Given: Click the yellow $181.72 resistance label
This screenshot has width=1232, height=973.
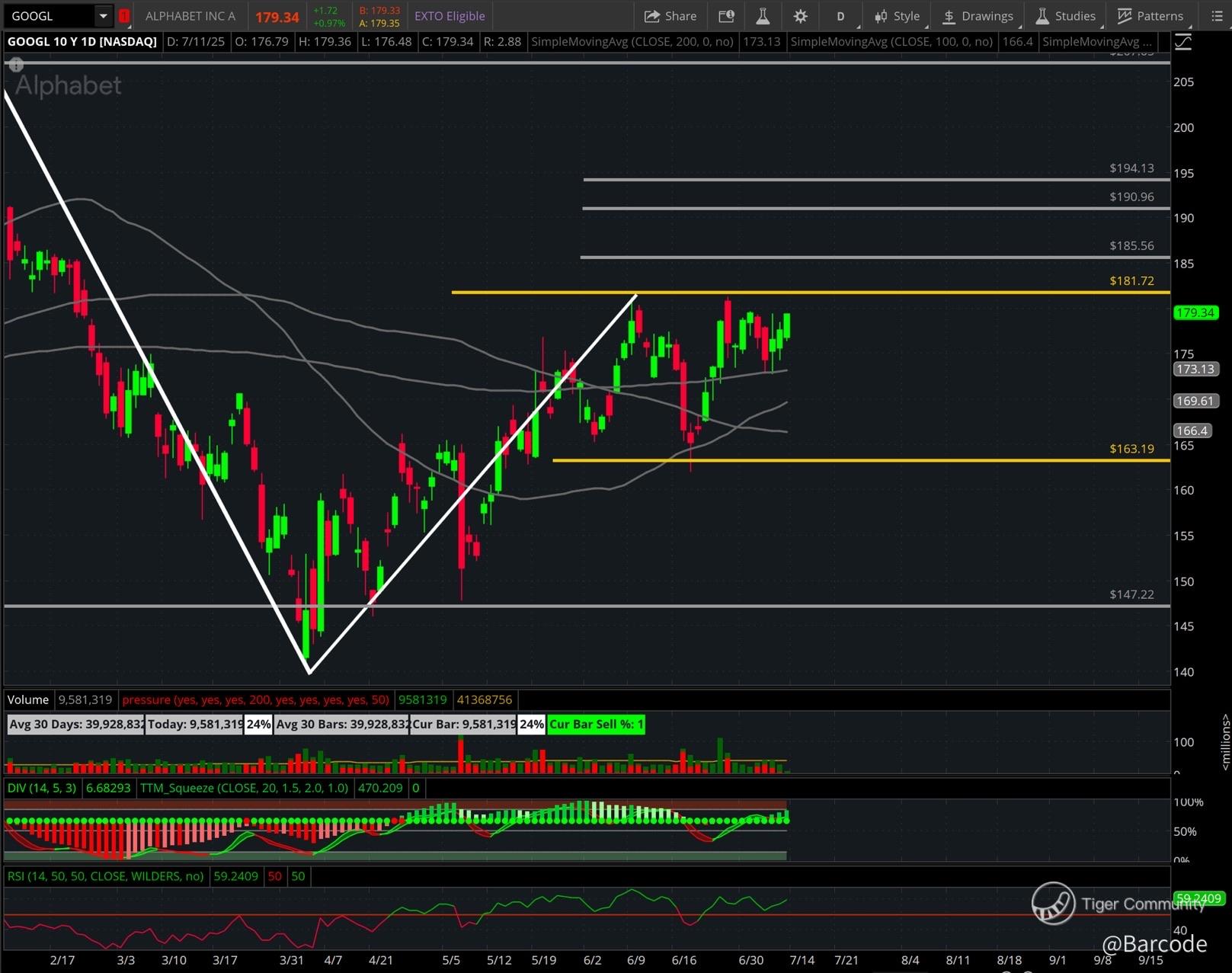Looking at the screenshot, I should (x=1131, y=281).
